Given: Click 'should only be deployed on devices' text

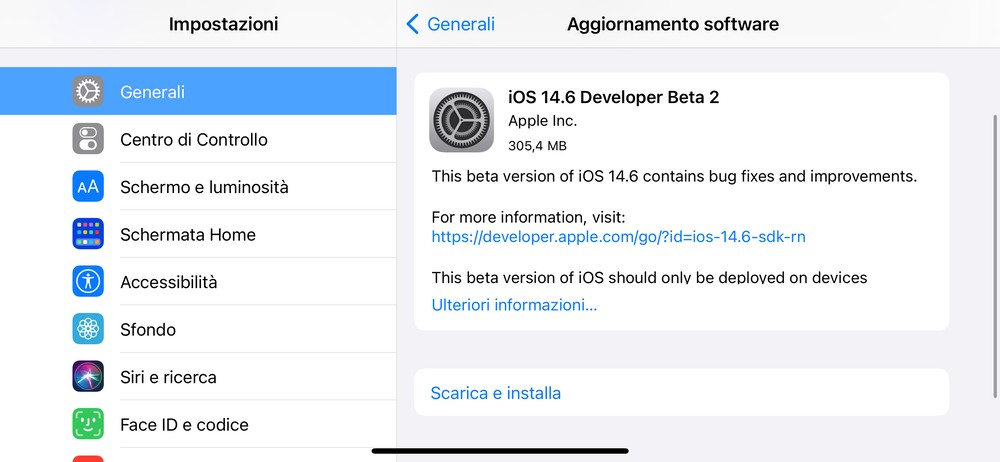Looking at the screenshot, I should 740,278.
